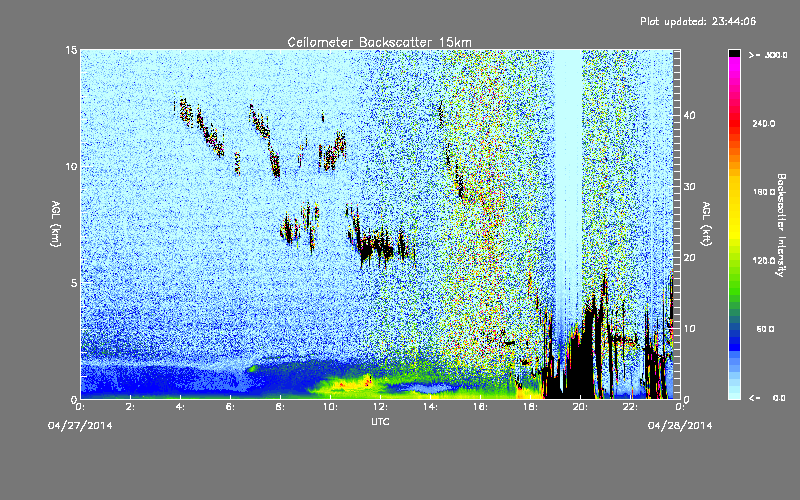The width and height of the screenshot is (800, 500).
Task: Click the mid-level cloud cluster near 12 UTC at 7 km
Action: click(377, 246)
